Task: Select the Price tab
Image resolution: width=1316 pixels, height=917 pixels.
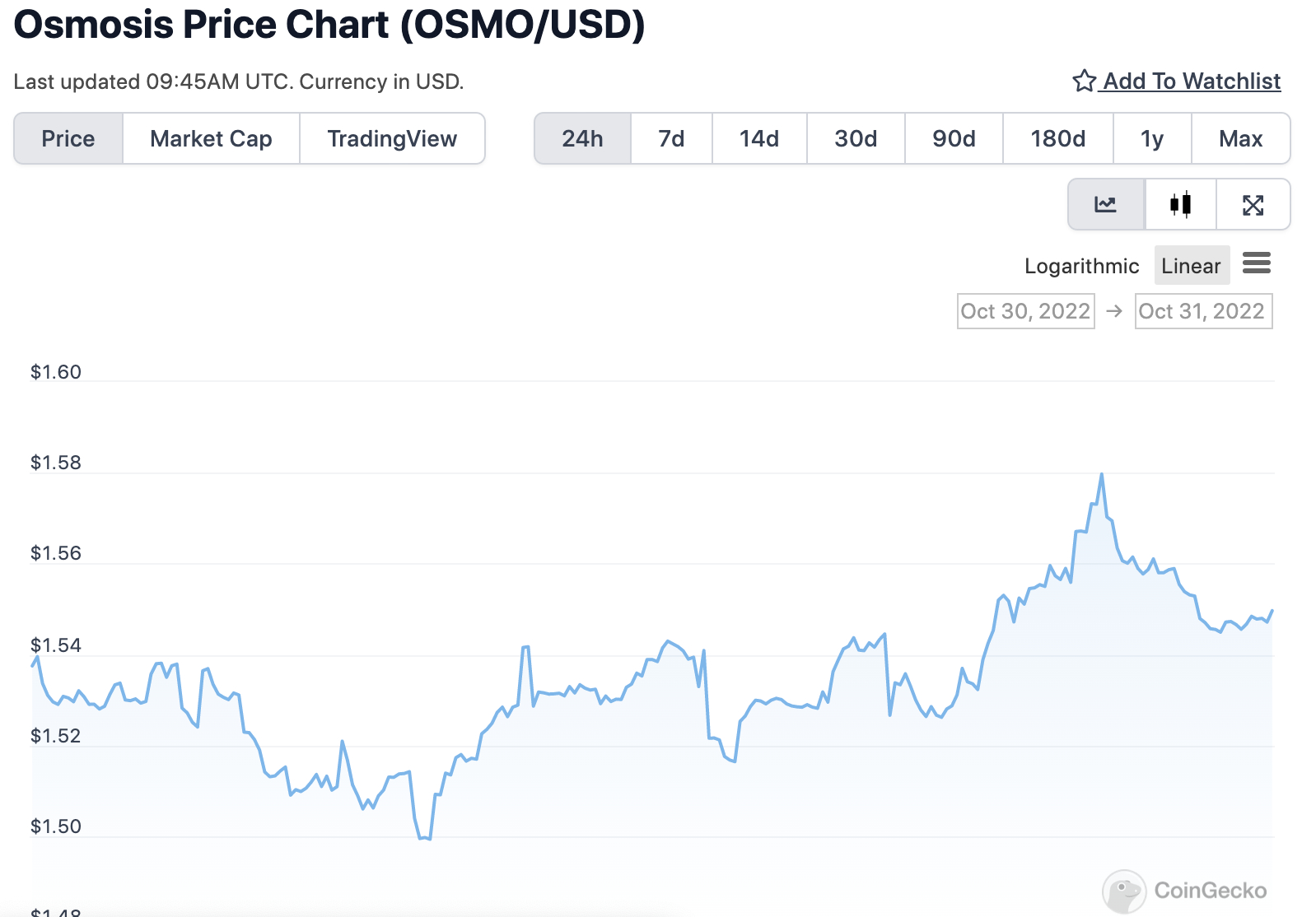Action: [x=68, y=138]
